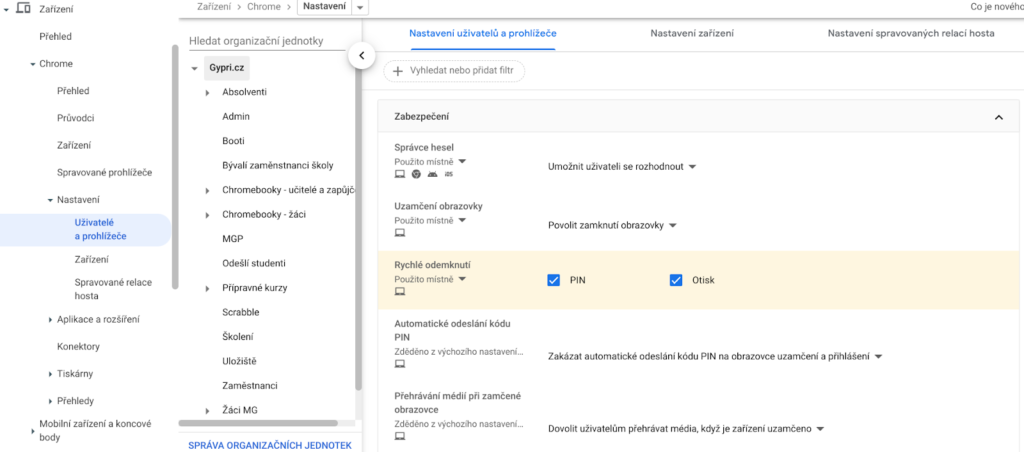
Task: Switch to the Nastavení zařízení tab
Action: (x=692, y=34)
